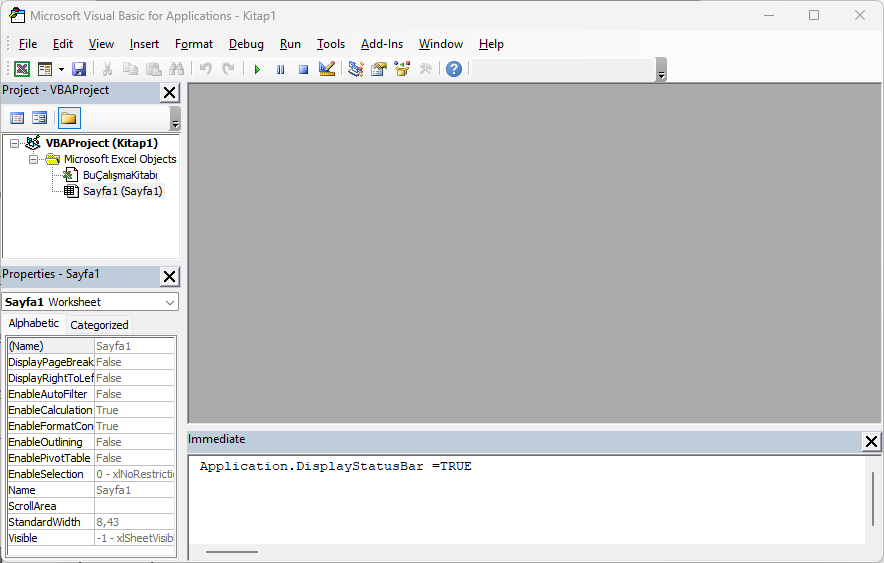Click EnableSelection value xlNoRestrictions
The image size is (884, 563).
[x=135, y=475]
